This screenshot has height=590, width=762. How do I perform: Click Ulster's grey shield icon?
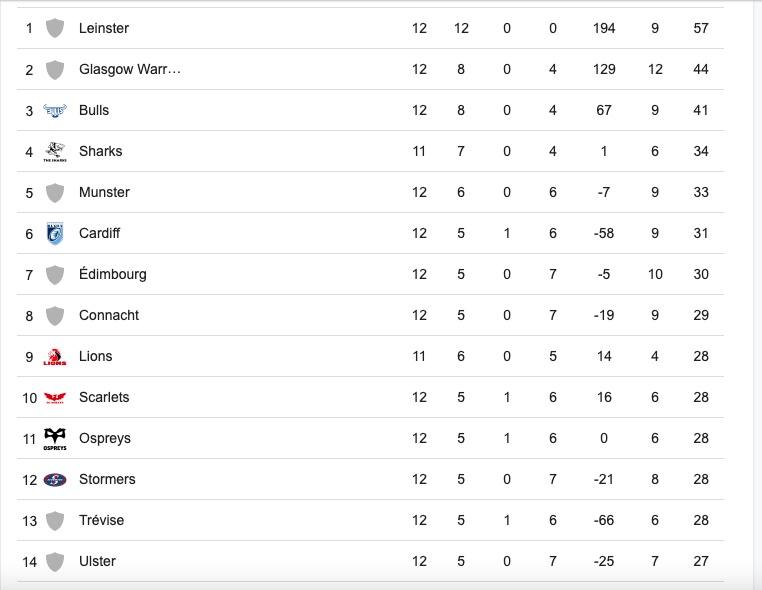(x=55, y=561)
